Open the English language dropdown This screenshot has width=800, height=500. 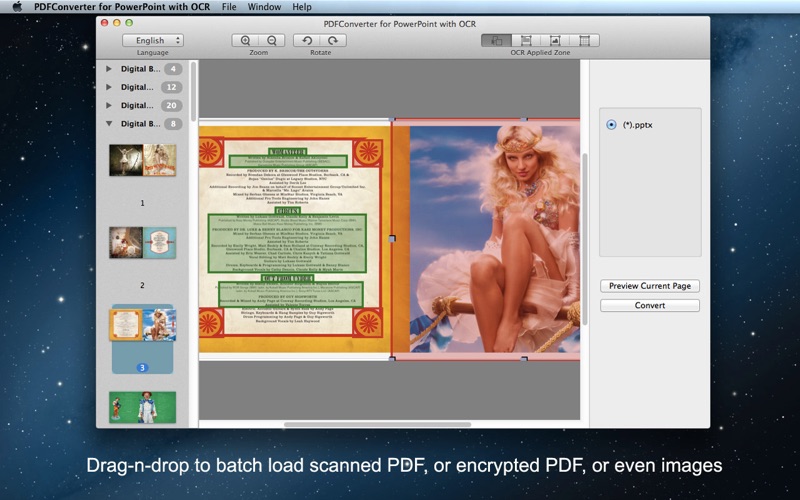pos(153,40)
